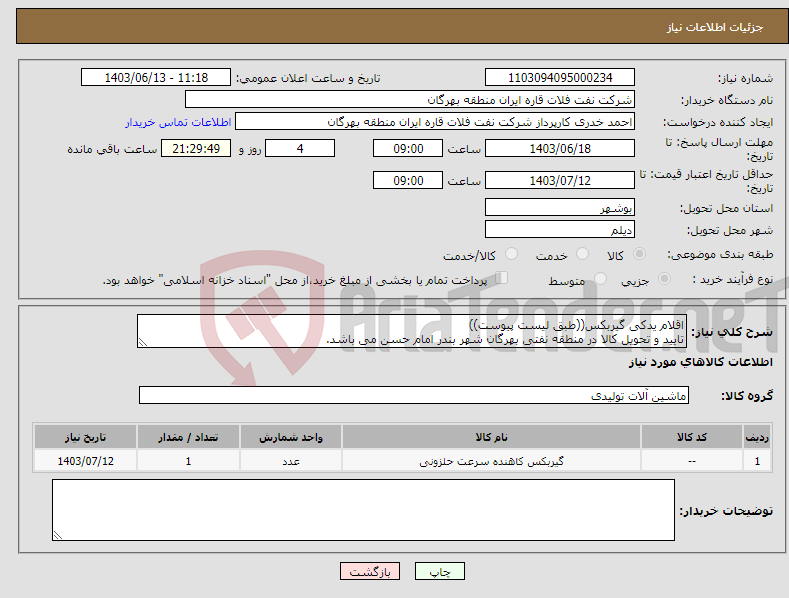This screenshot has width=789, height=598.
Task: Click the price validity time field 09:00
Action: (x=408, y=180)
